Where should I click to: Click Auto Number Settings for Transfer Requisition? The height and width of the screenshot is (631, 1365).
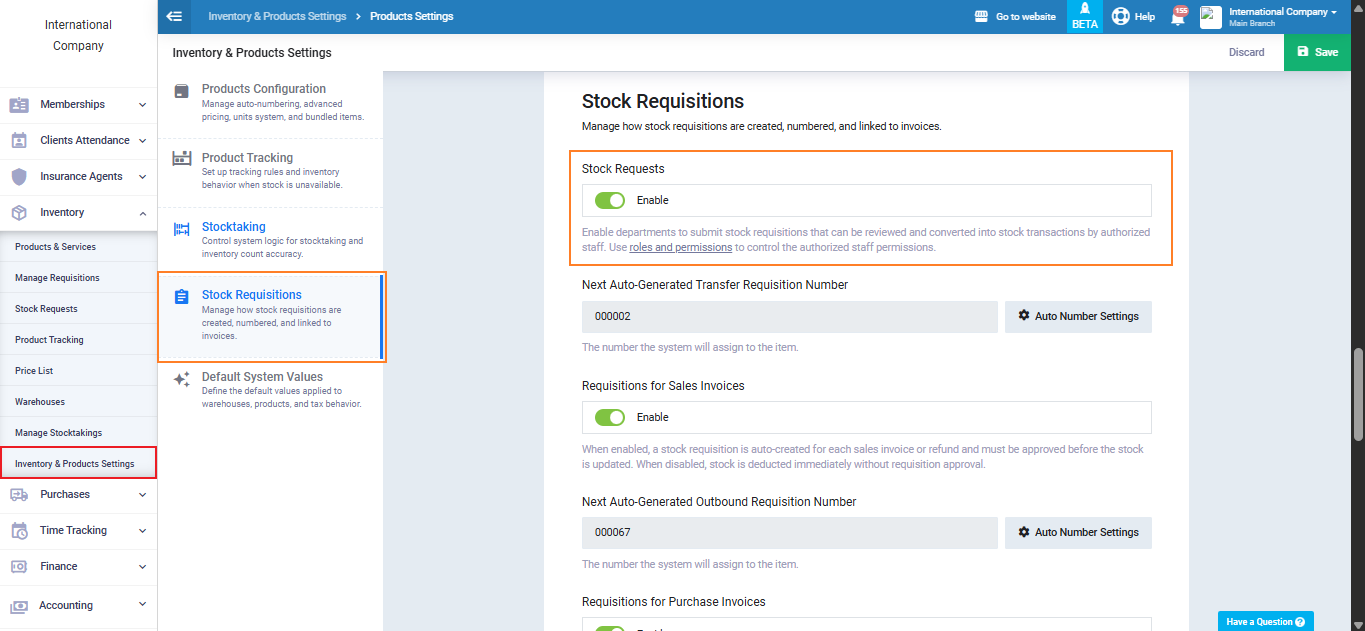[x=1078, y=316]
